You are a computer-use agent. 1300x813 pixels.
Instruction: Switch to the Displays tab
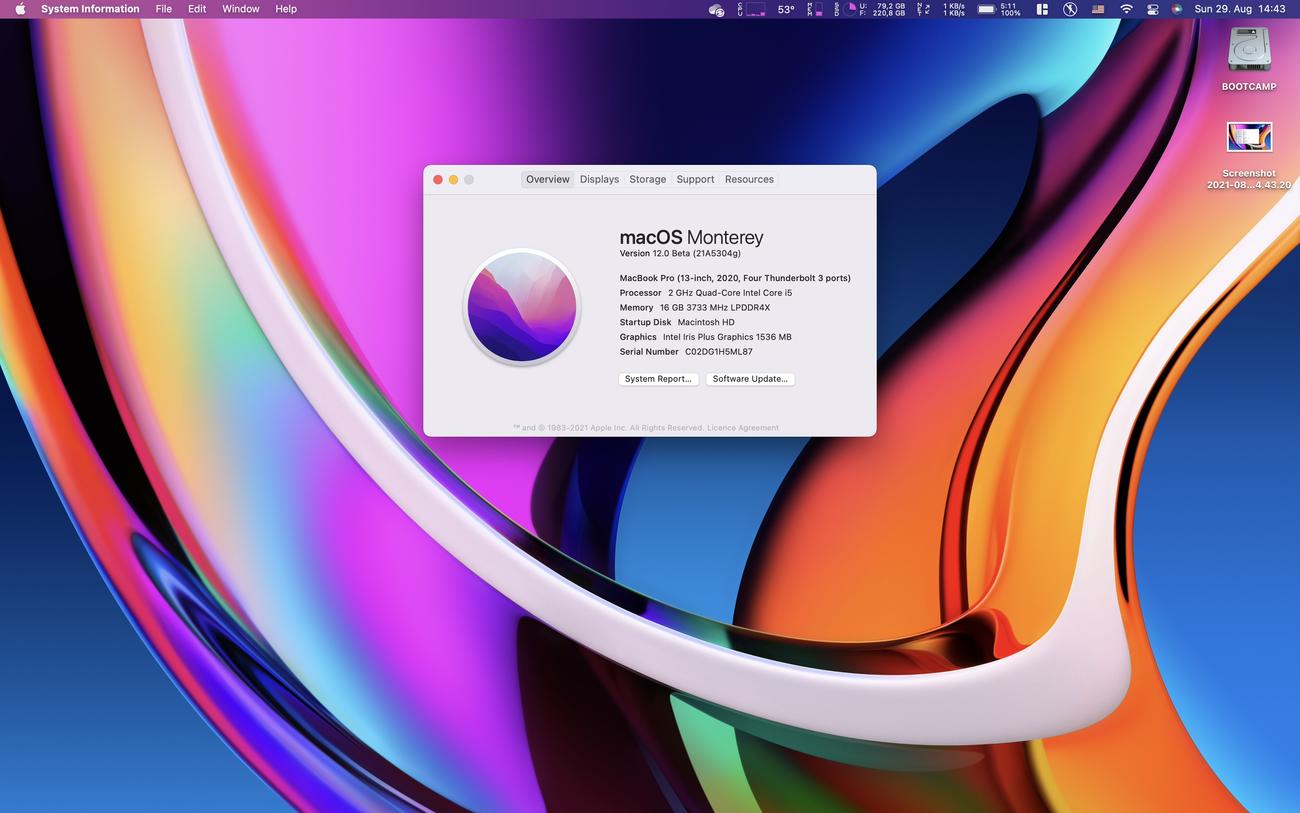599,180
